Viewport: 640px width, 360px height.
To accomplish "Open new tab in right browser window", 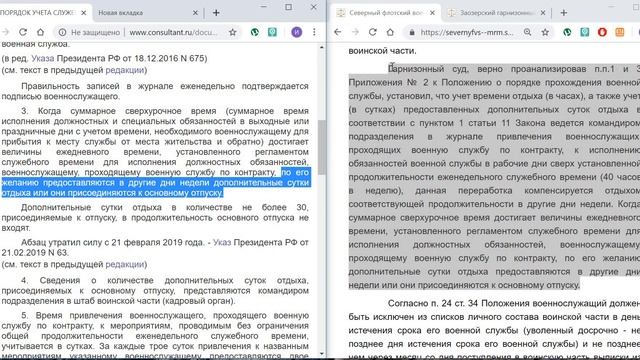I will (x=564, y=13).
